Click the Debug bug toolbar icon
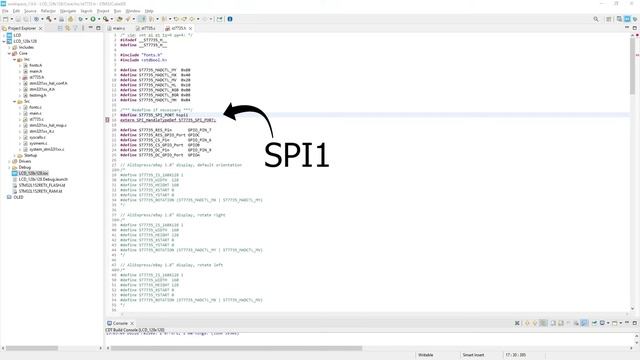 [80, 19]
